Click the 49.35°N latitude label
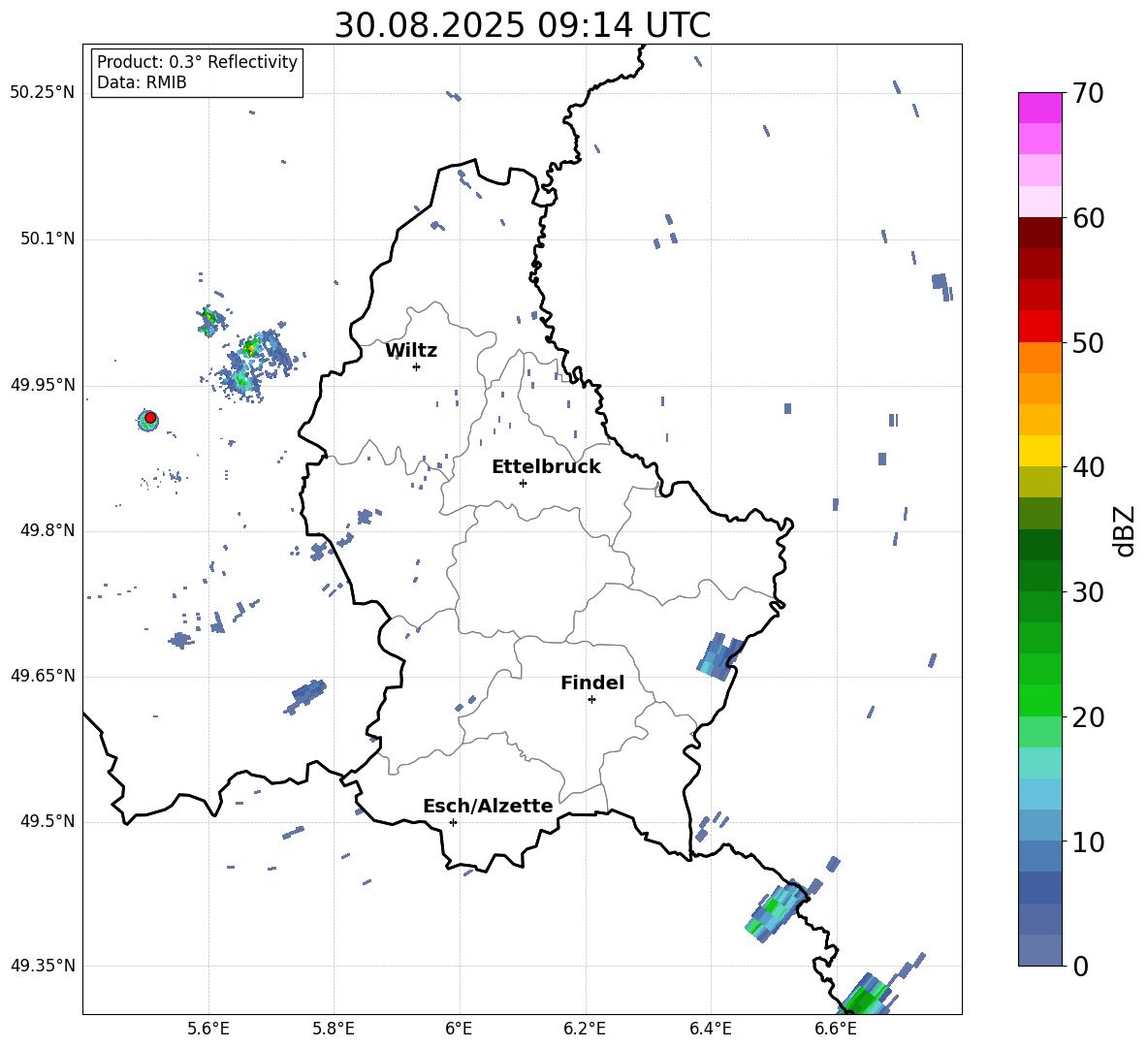1148x1048 pixels. pos(42,966)
